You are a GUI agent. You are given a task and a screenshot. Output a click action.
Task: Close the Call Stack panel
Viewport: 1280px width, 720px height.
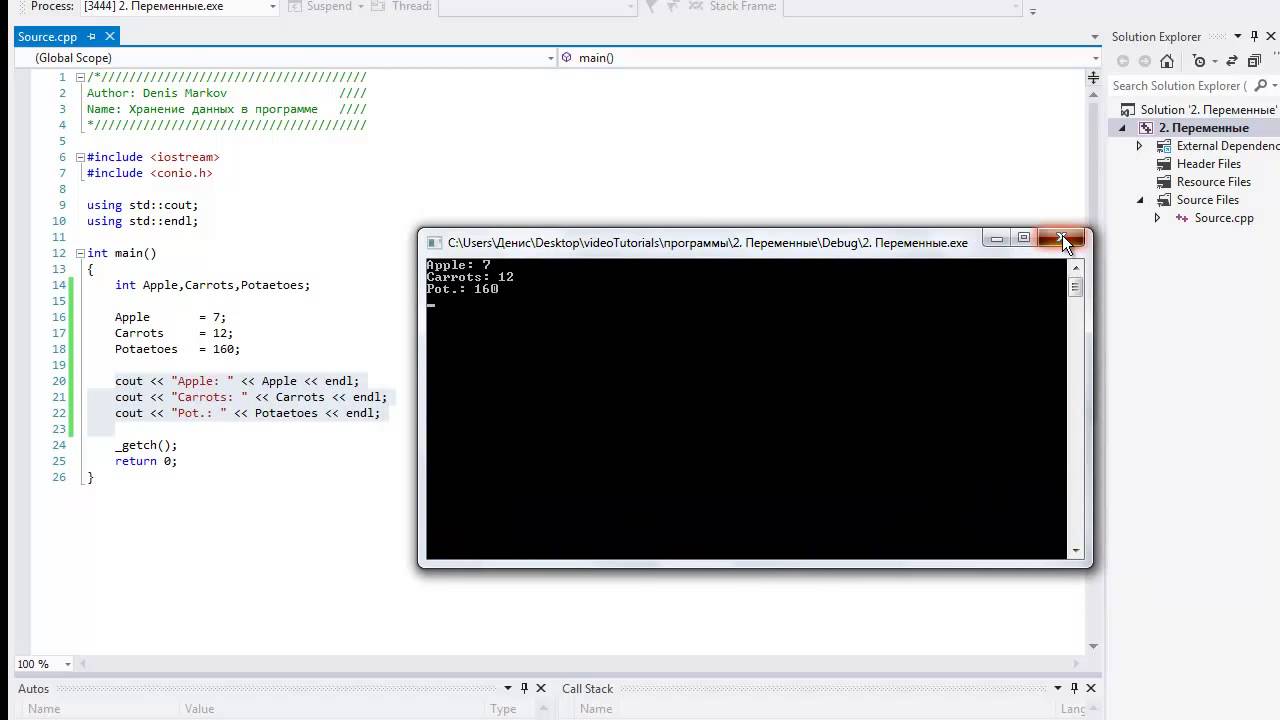1091,688
